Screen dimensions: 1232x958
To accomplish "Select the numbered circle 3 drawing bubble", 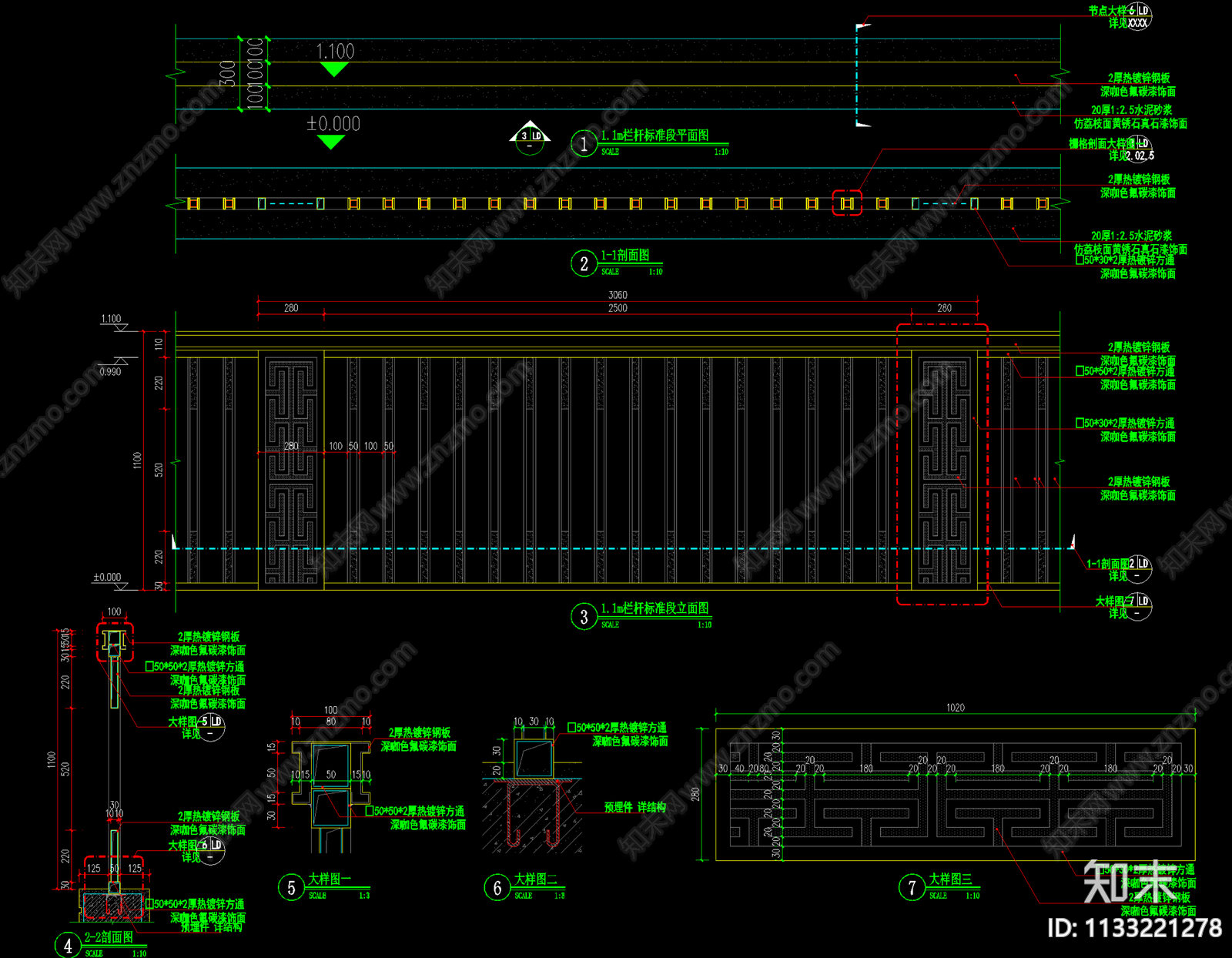I will click(x=584, y=616).
